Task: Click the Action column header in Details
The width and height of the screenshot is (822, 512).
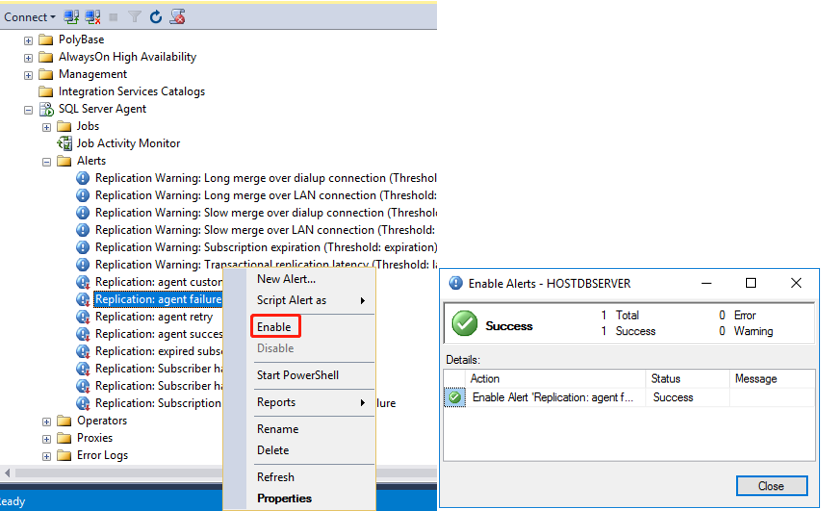Action: 485,379
